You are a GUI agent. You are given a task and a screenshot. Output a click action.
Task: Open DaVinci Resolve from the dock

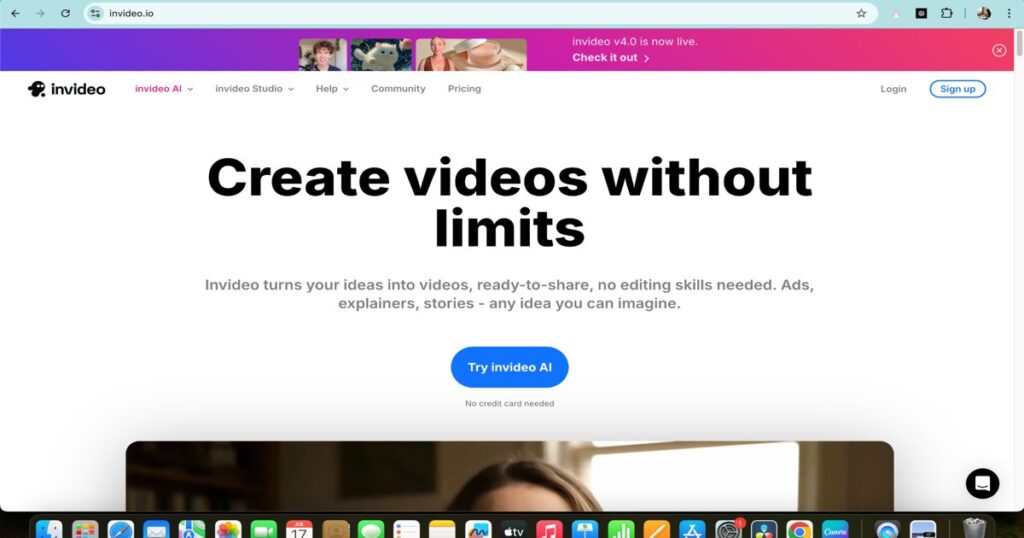(764, 530)
